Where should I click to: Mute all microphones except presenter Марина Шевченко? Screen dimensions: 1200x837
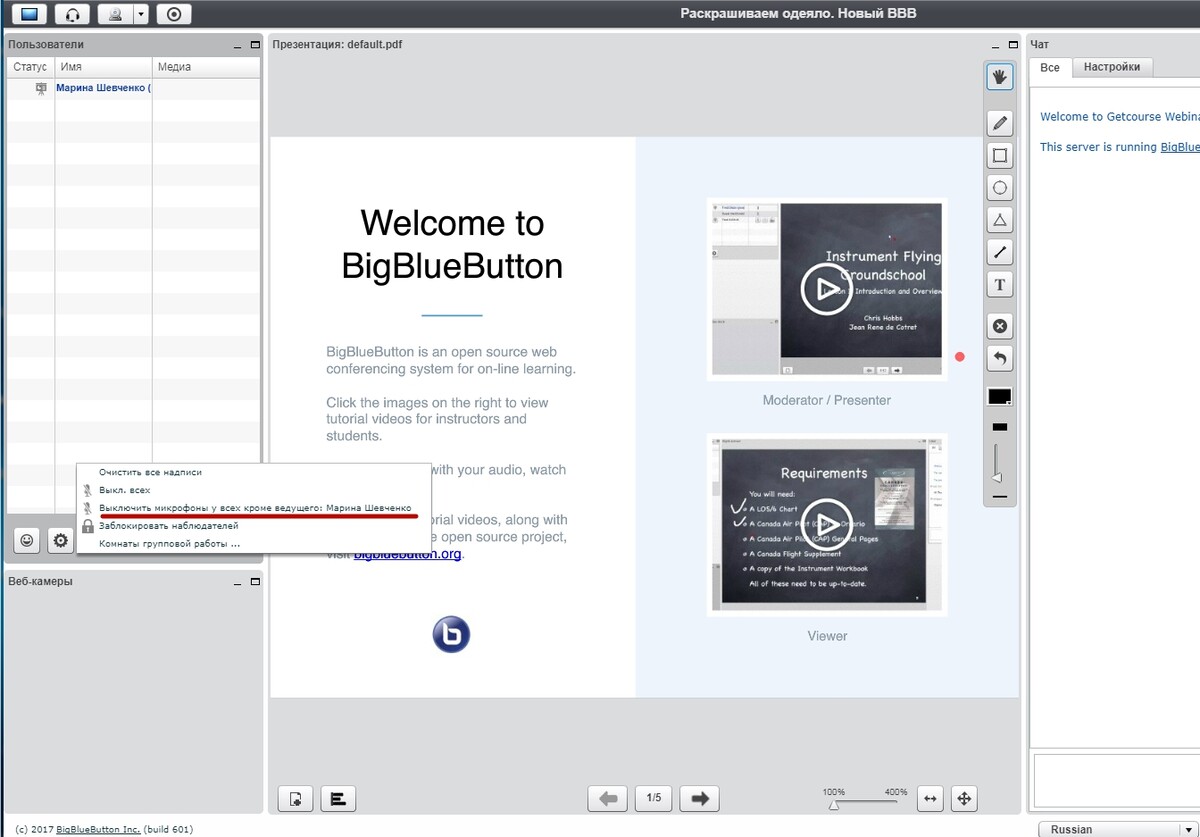(255, 508)
